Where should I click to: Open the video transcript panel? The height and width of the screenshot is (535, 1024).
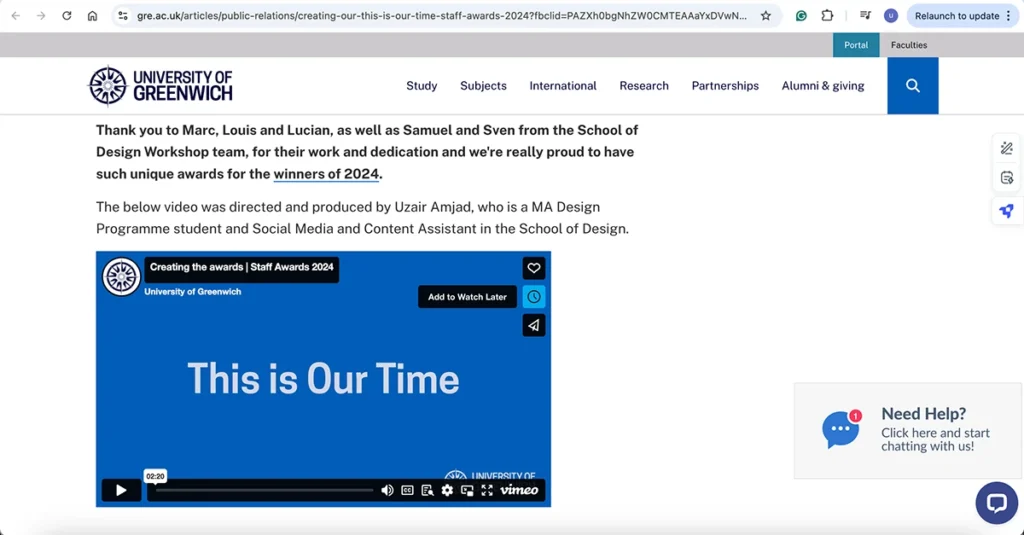(x=427, y=490)
